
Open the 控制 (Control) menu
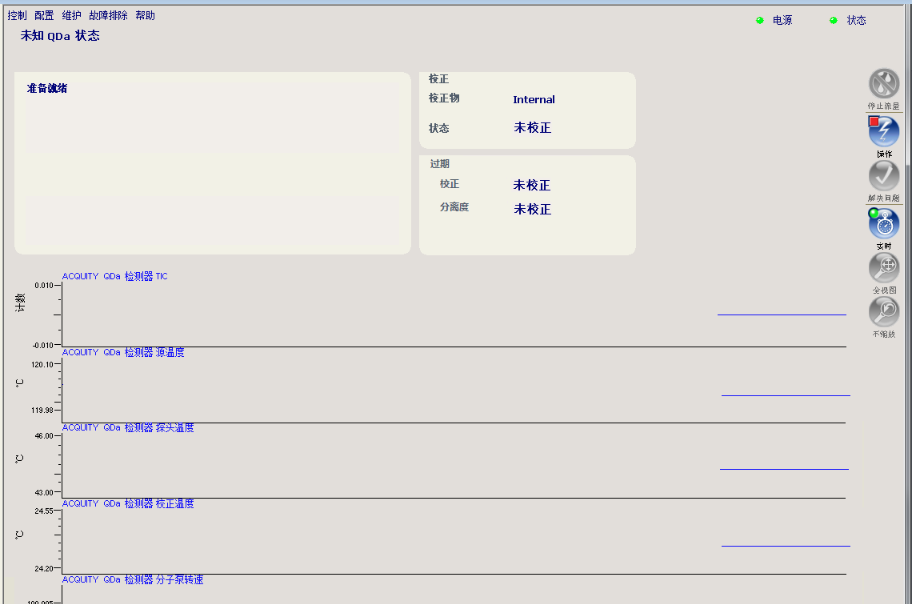[17, 16]
